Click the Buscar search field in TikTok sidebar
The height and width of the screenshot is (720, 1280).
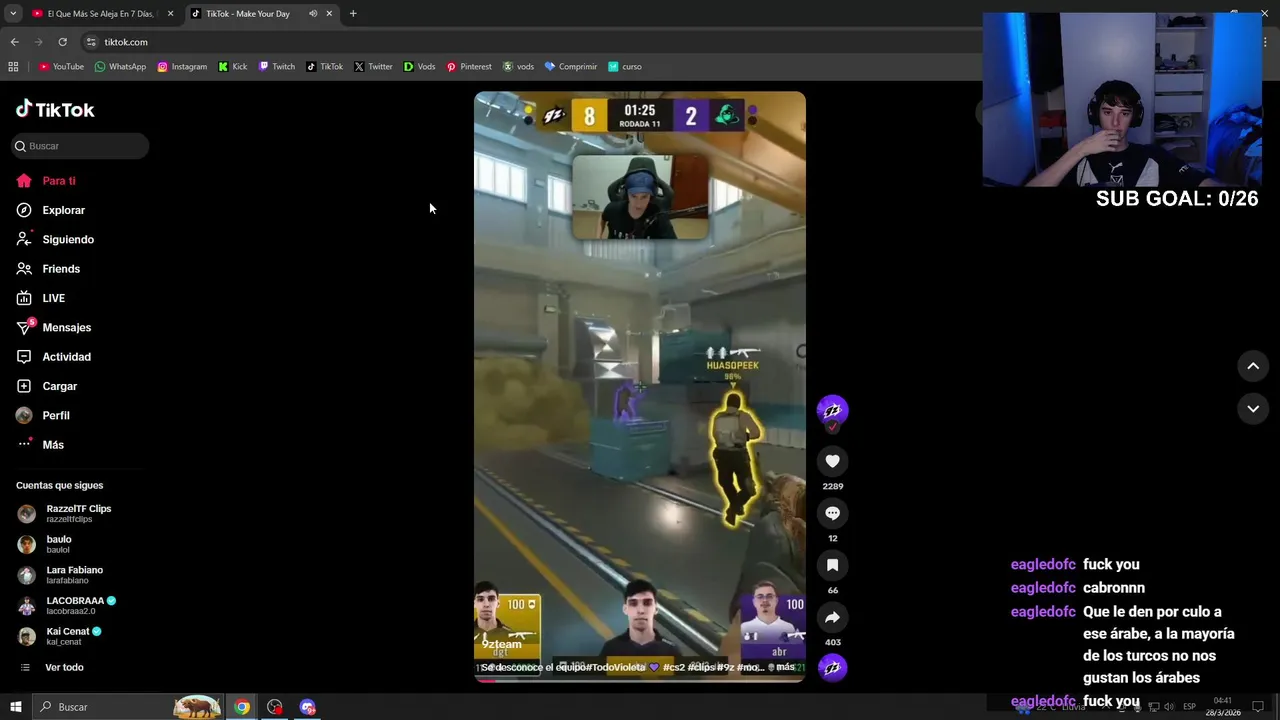[x=81, y=146]
